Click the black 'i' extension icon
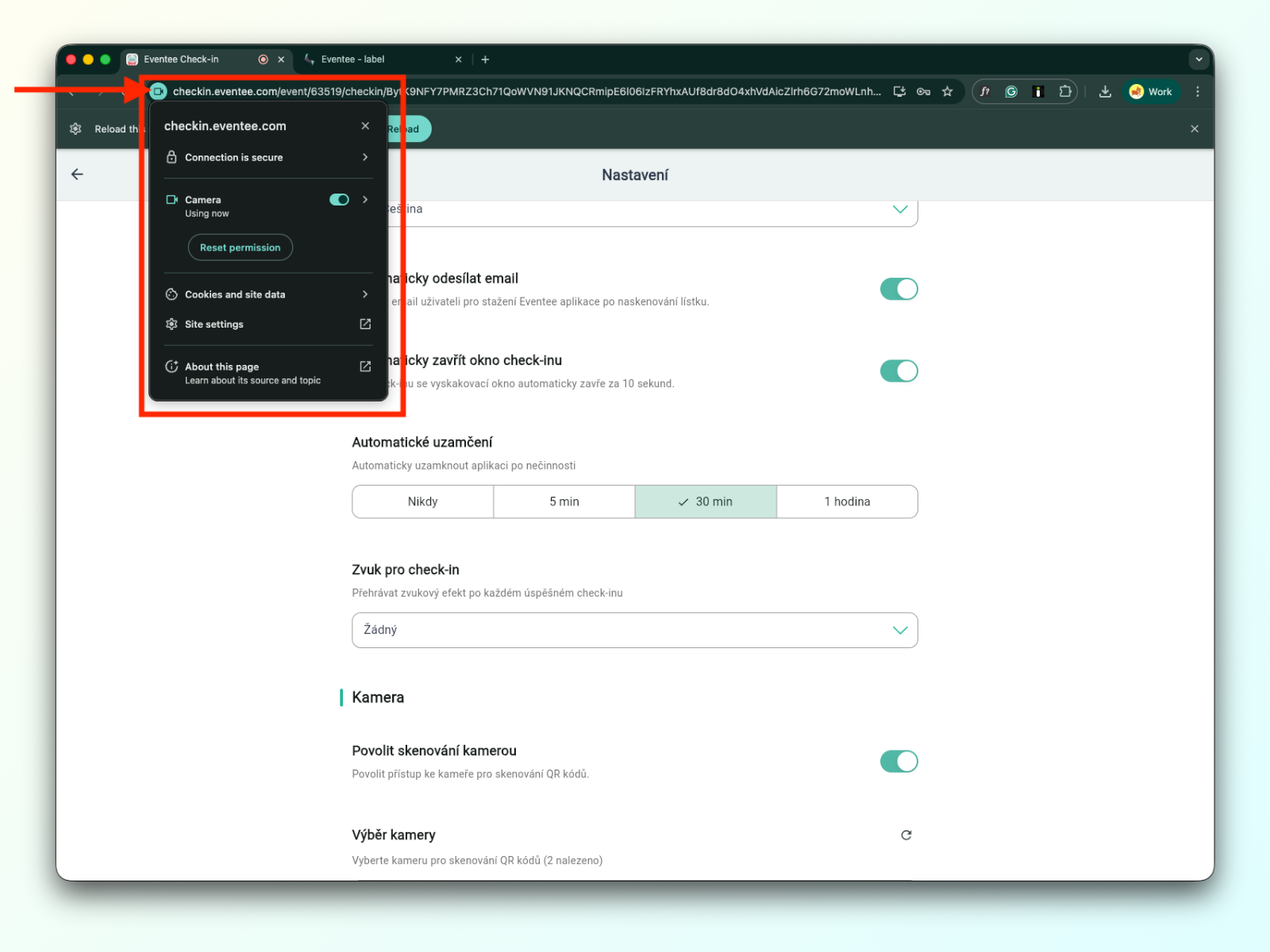The width and height of the screenshot is (1270, 952). pyautogui.click(x=1037, y=91)
